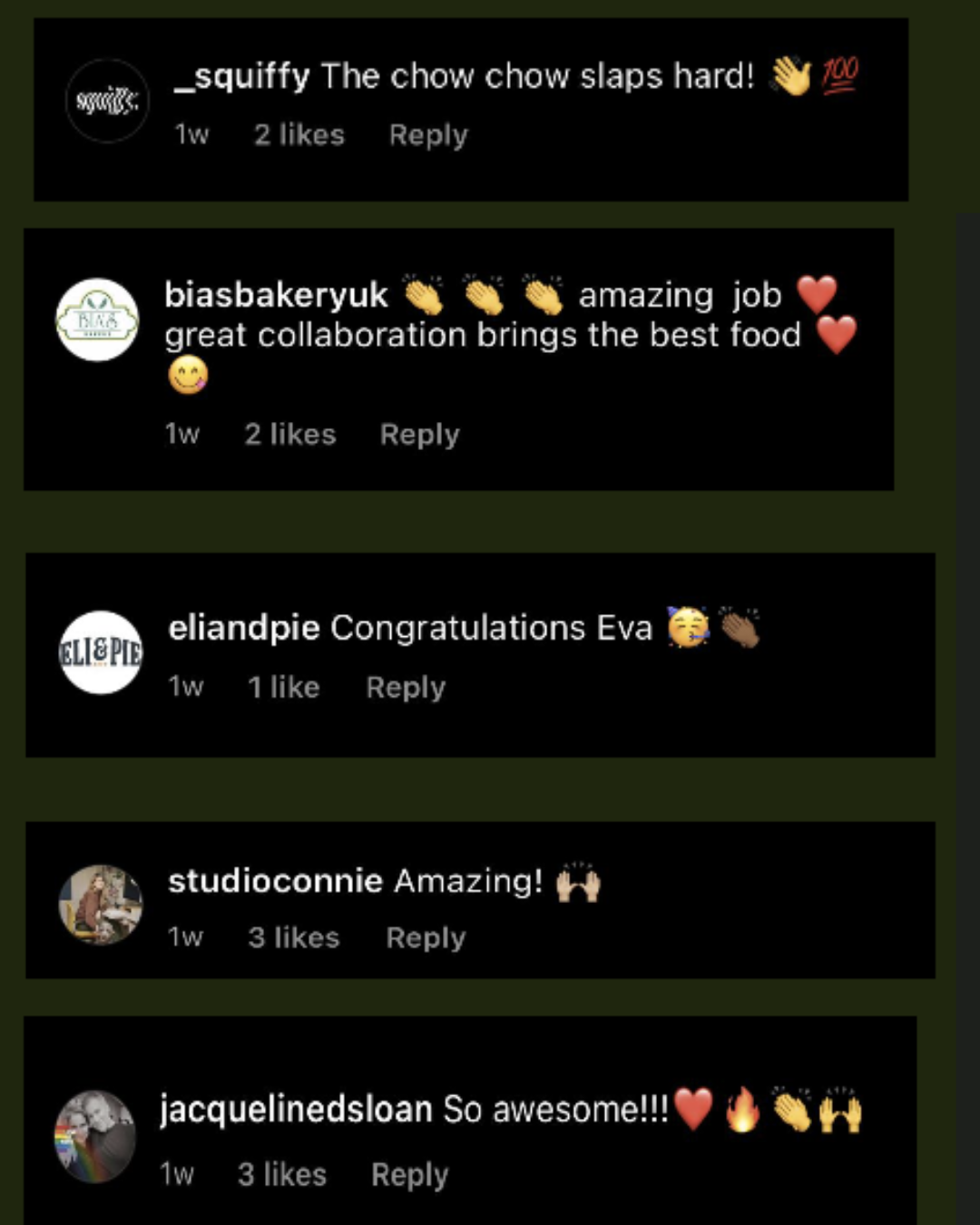The height and width of the screenshot is (1225, 980).
Task: Click the jacquelinedsloan username
Action: [296, 1109]
